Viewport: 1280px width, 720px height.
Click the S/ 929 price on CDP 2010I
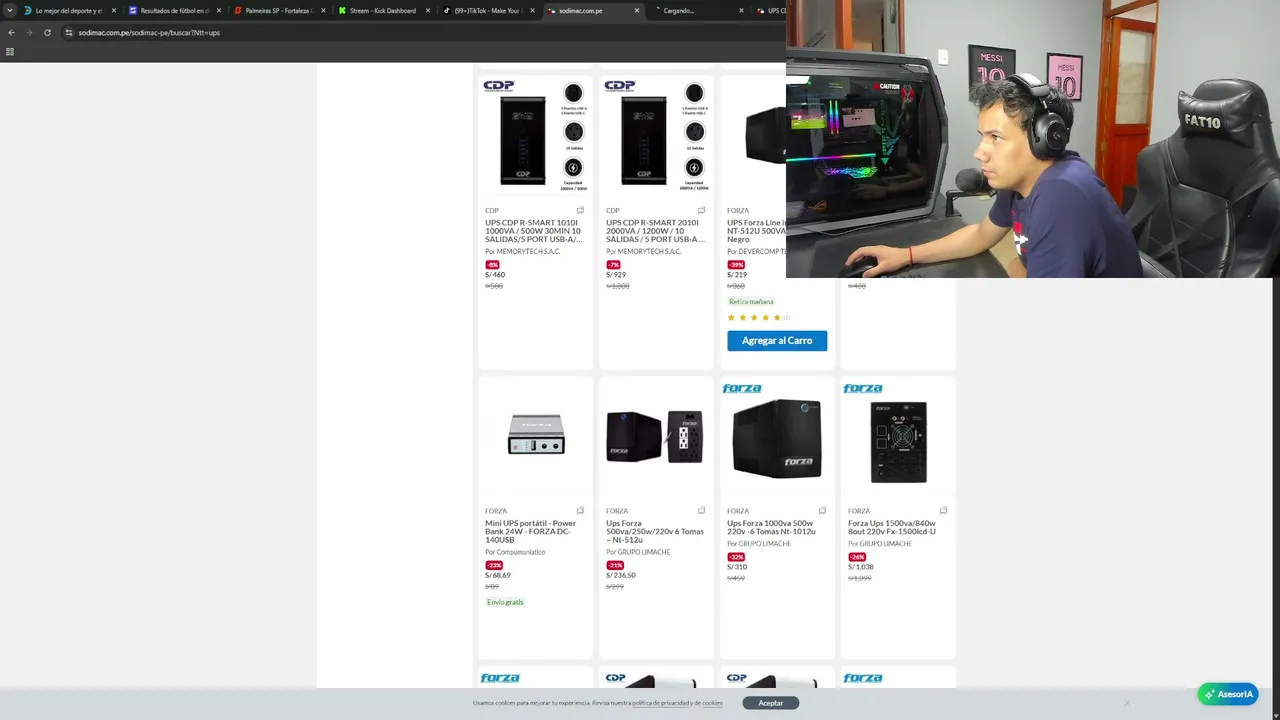616,275
